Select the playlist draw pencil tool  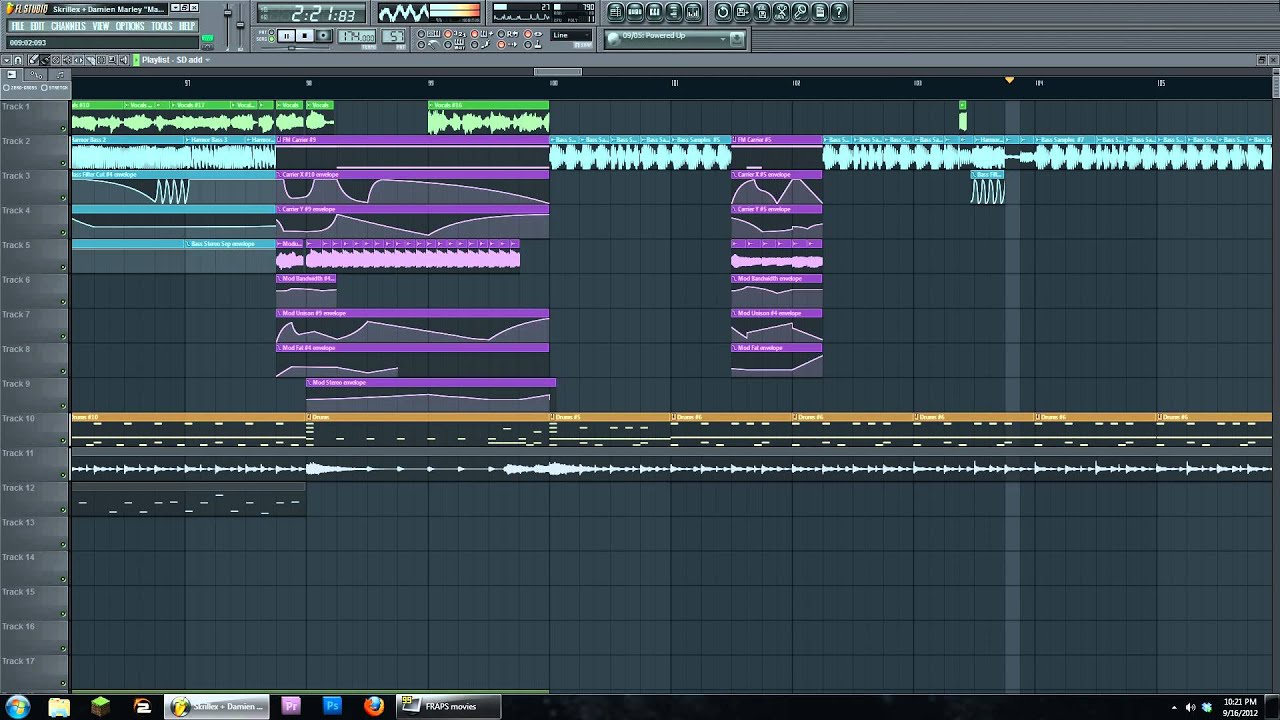tap(33, 60)
